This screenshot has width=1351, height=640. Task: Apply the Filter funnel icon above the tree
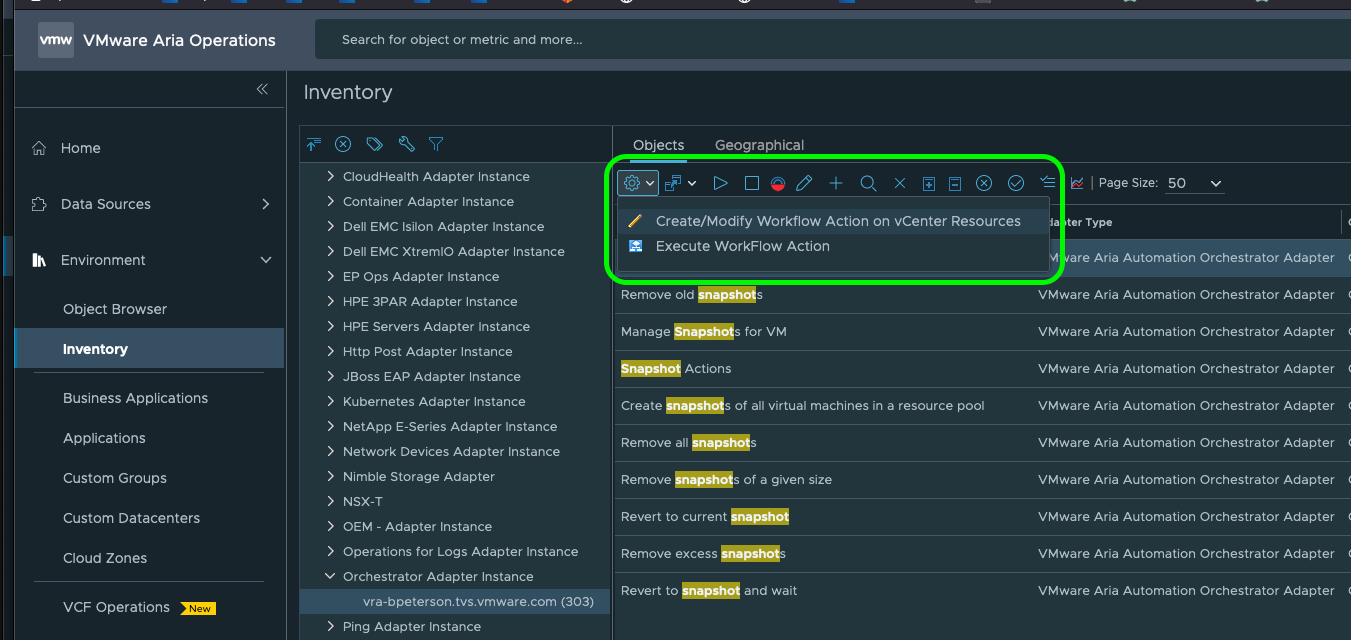coord(436,144)
